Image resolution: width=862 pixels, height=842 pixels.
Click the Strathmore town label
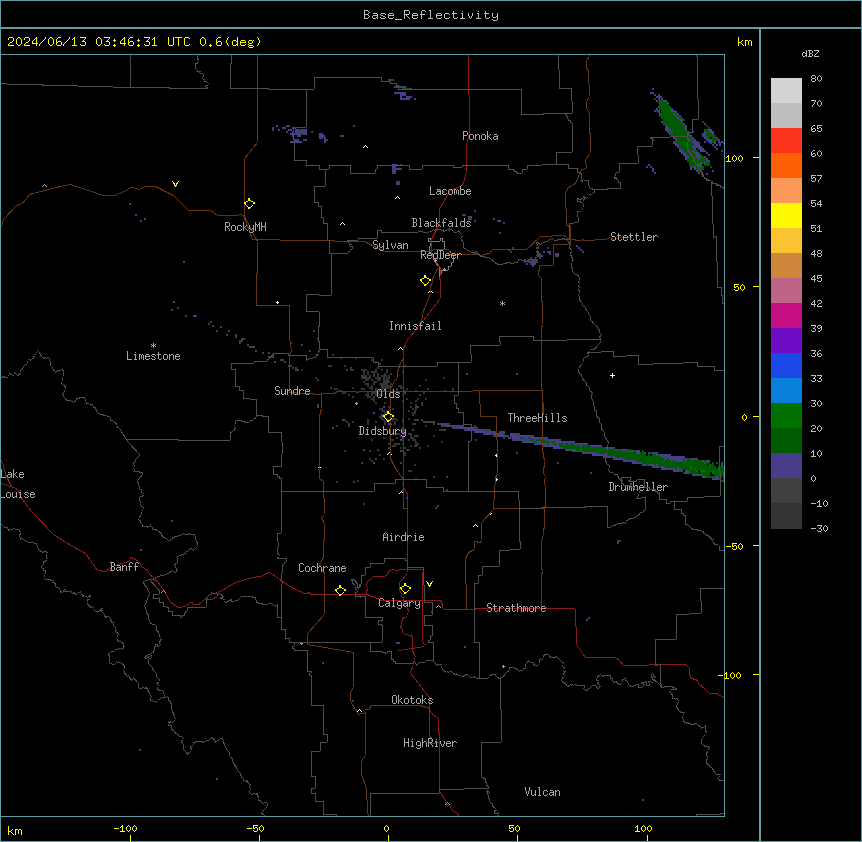[x=516, y=608]
